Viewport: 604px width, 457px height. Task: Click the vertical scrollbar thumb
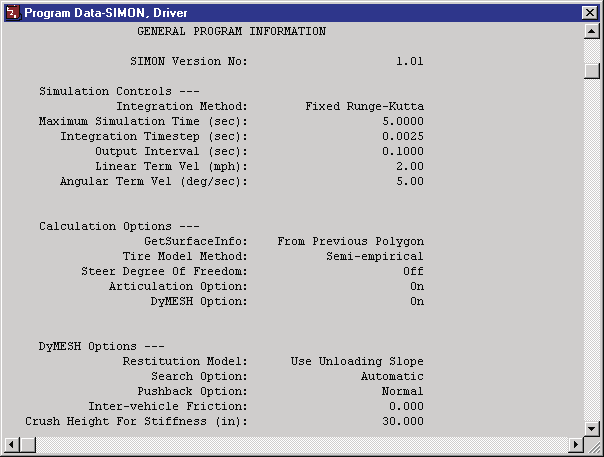[x=591, y=71]
